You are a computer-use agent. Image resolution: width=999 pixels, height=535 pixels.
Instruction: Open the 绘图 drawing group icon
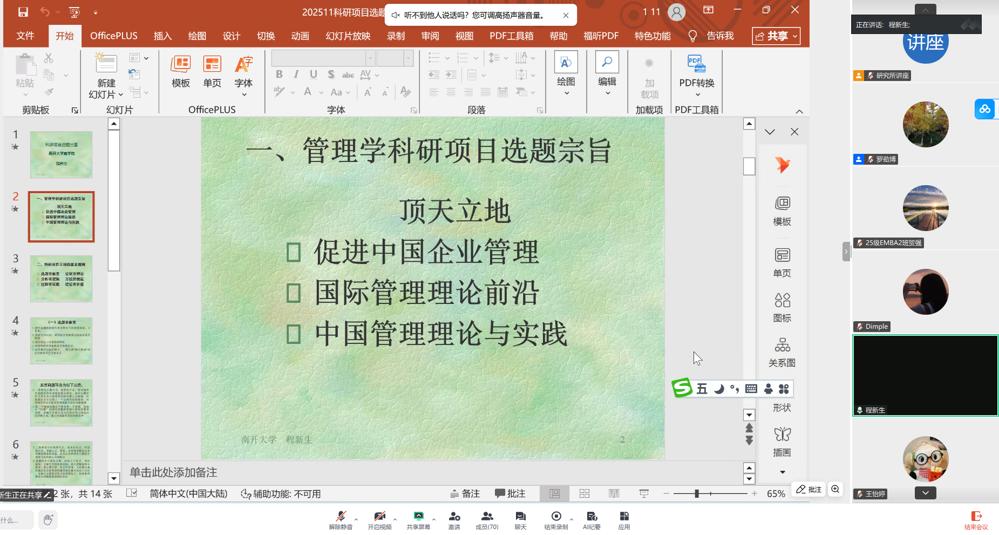point(566,73)
